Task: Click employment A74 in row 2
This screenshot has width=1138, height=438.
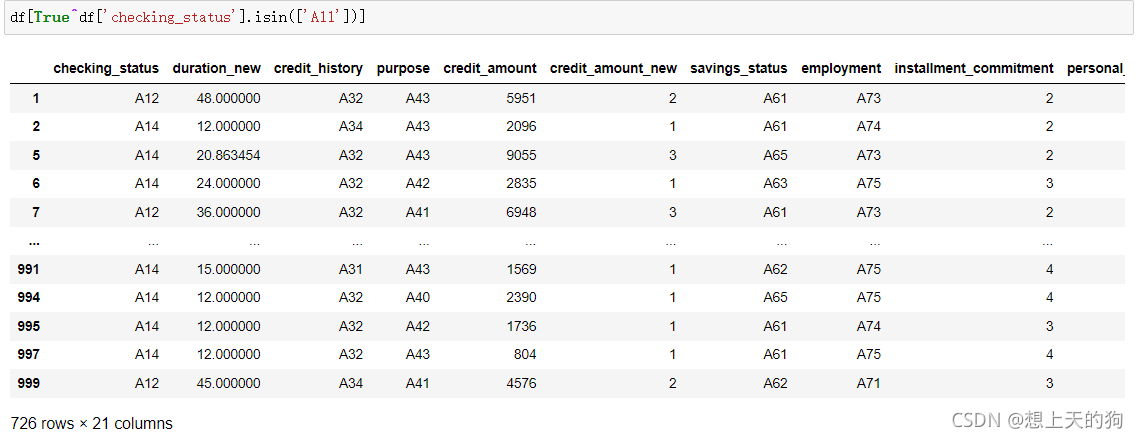Action: tap(869, 126)
